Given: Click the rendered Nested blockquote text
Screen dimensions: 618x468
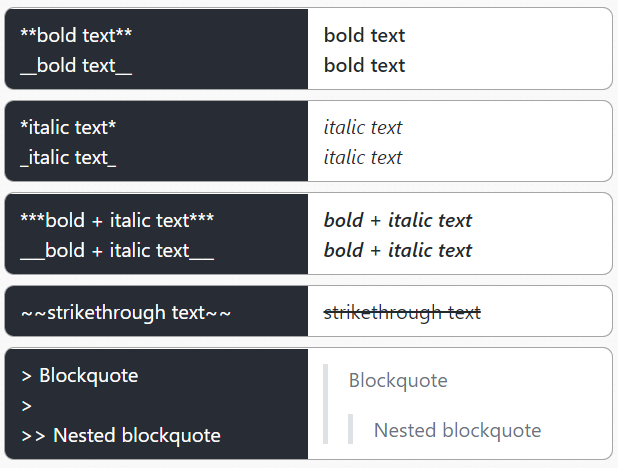Looking at the screenshot, I should (457, 430).
